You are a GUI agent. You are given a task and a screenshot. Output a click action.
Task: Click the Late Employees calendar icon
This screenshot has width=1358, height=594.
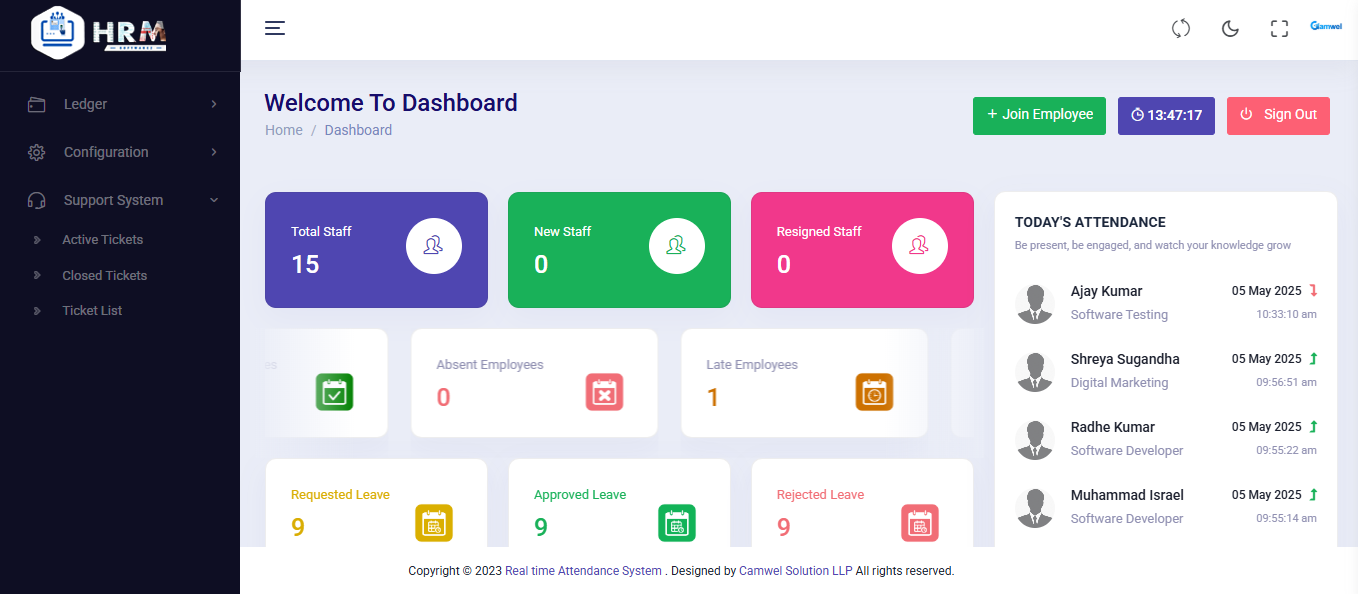point(874,393)
